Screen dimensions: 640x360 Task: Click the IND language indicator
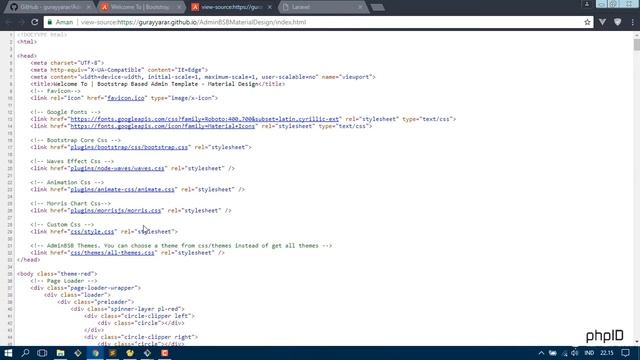point(589,353)
